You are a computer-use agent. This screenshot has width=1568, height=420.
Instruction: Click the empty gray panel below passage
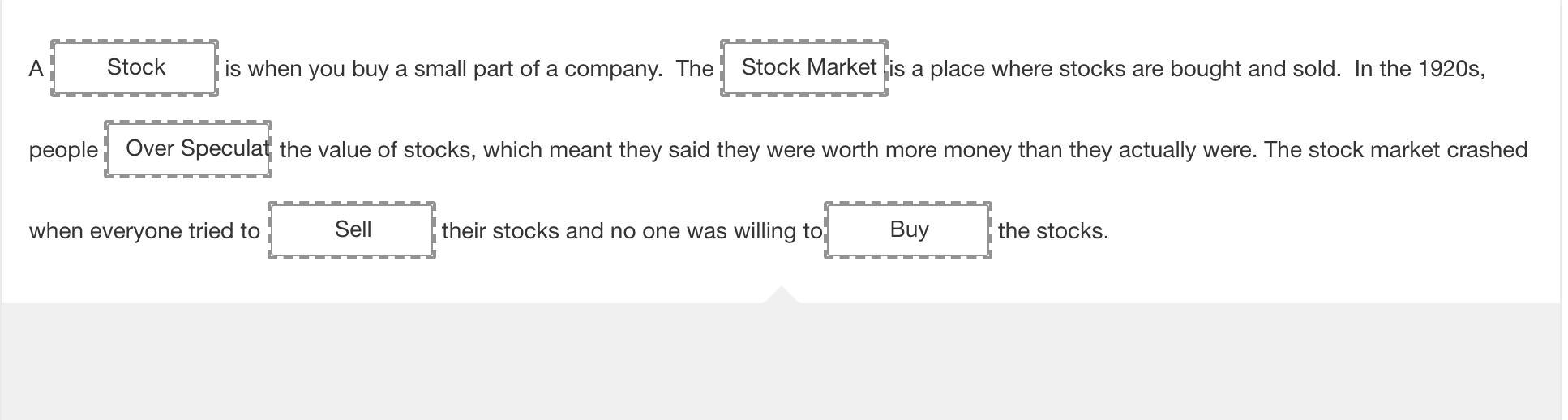pos(781,362)
